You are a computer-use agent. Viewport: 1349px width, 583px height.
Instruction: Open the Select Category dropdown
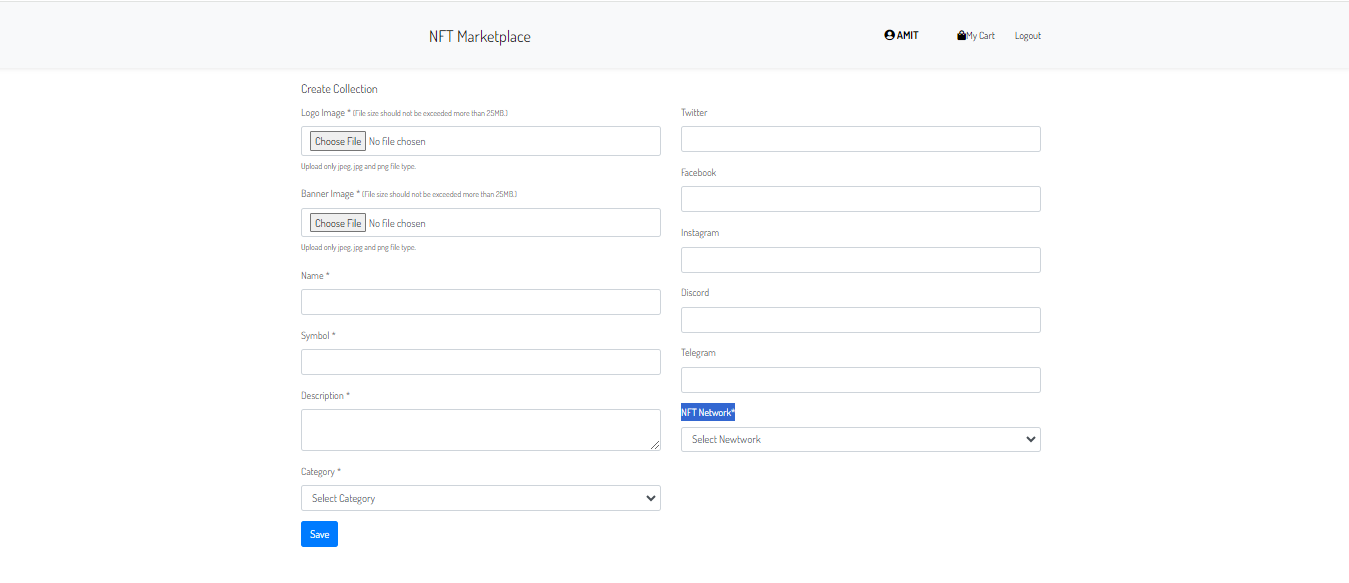pyautogui.click(x=481, y=497)
